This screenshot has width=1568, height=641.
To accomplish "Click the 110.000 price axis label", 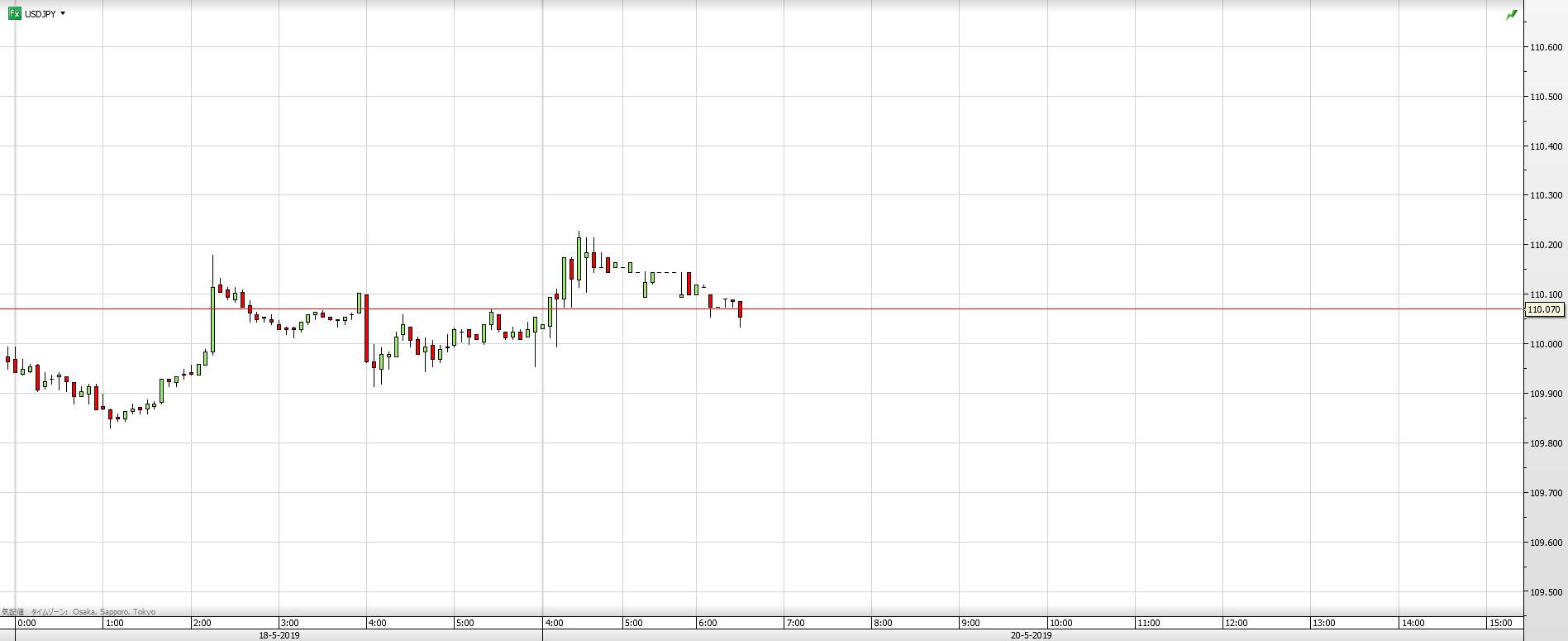I will point(1546,344).
